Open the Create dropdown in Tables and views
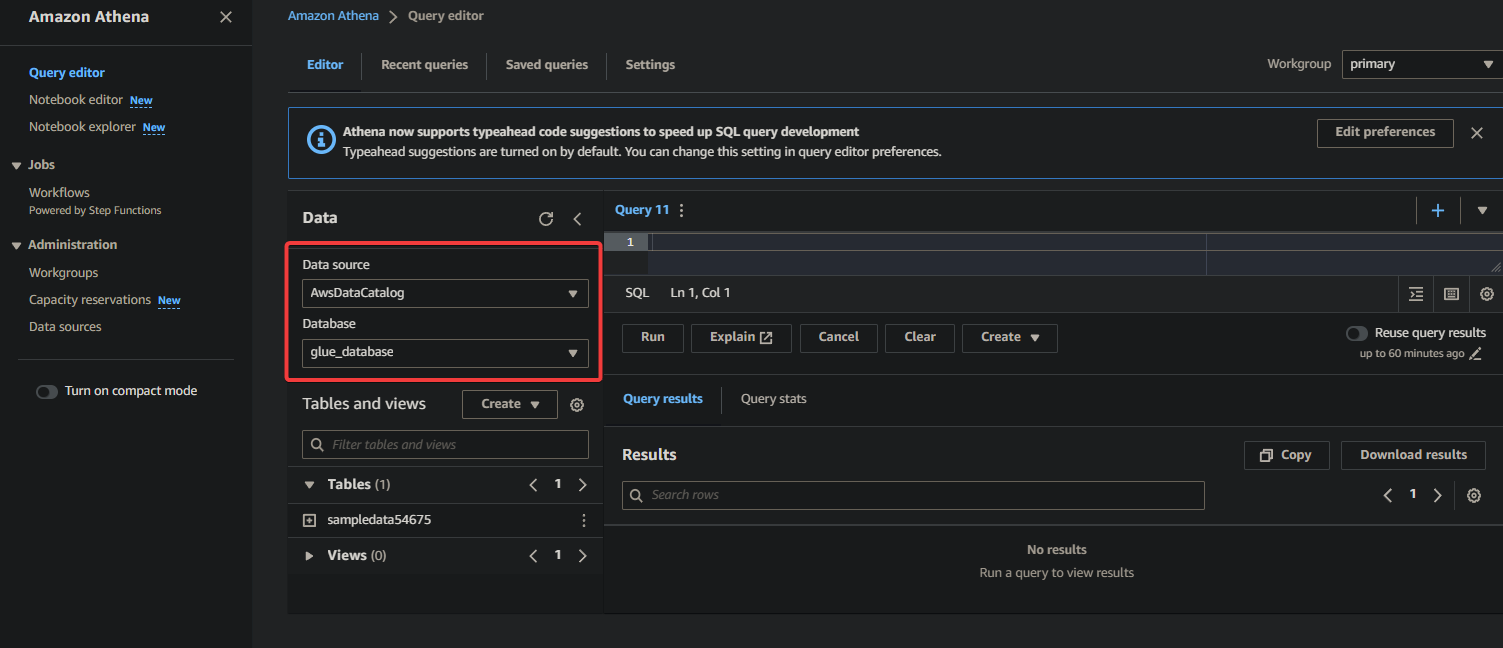The image size is (1503, 648). pos(510,404)
